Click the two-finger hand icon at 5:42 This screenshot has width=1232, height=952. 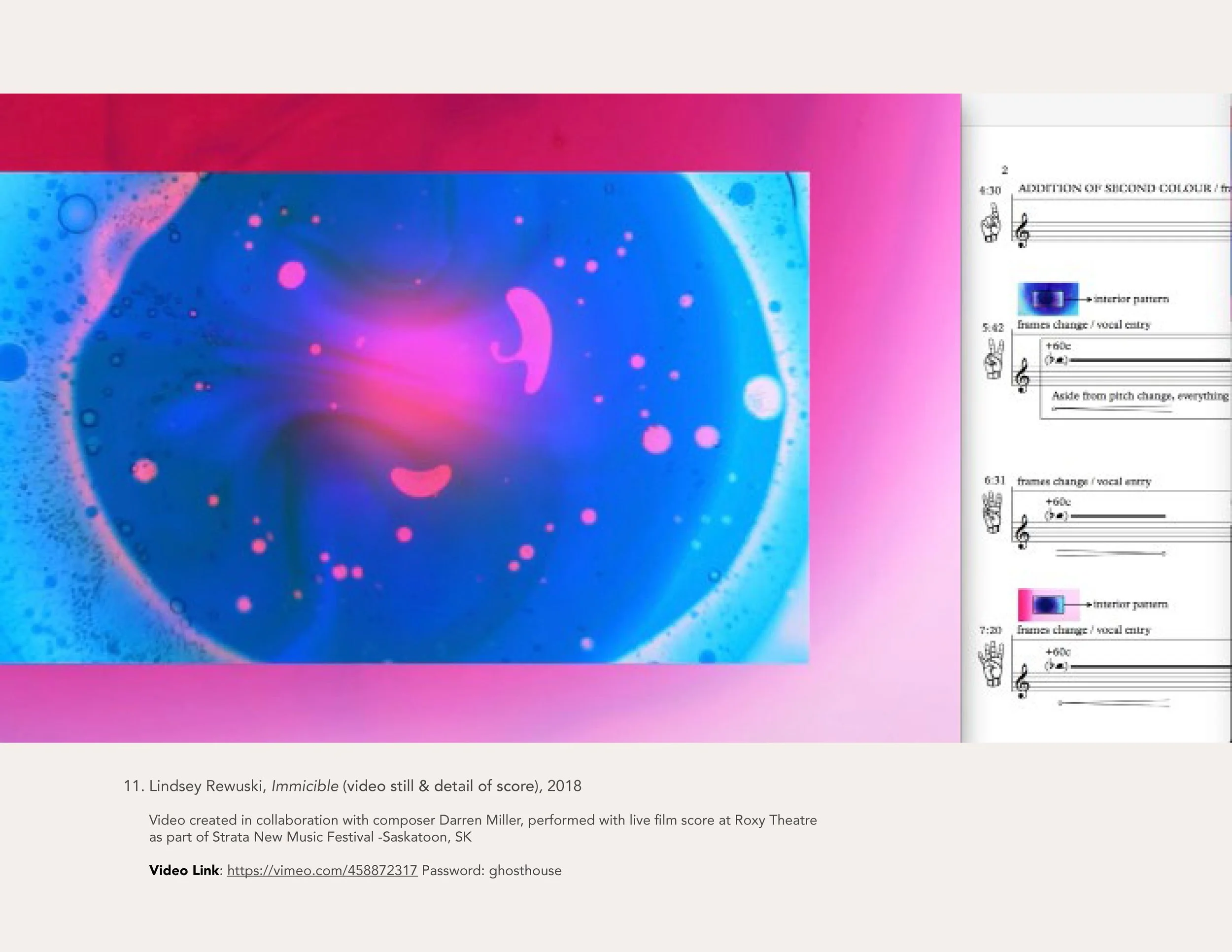tap(993, 360)
